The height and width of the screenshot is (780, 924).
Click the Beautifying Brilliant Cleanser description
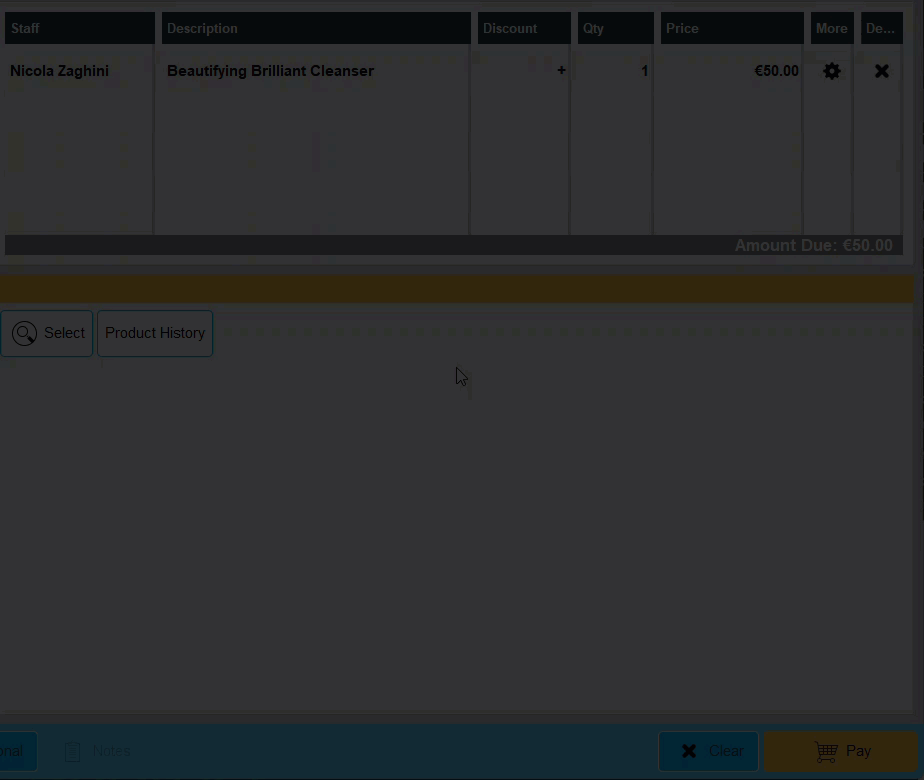coord(270,71)
